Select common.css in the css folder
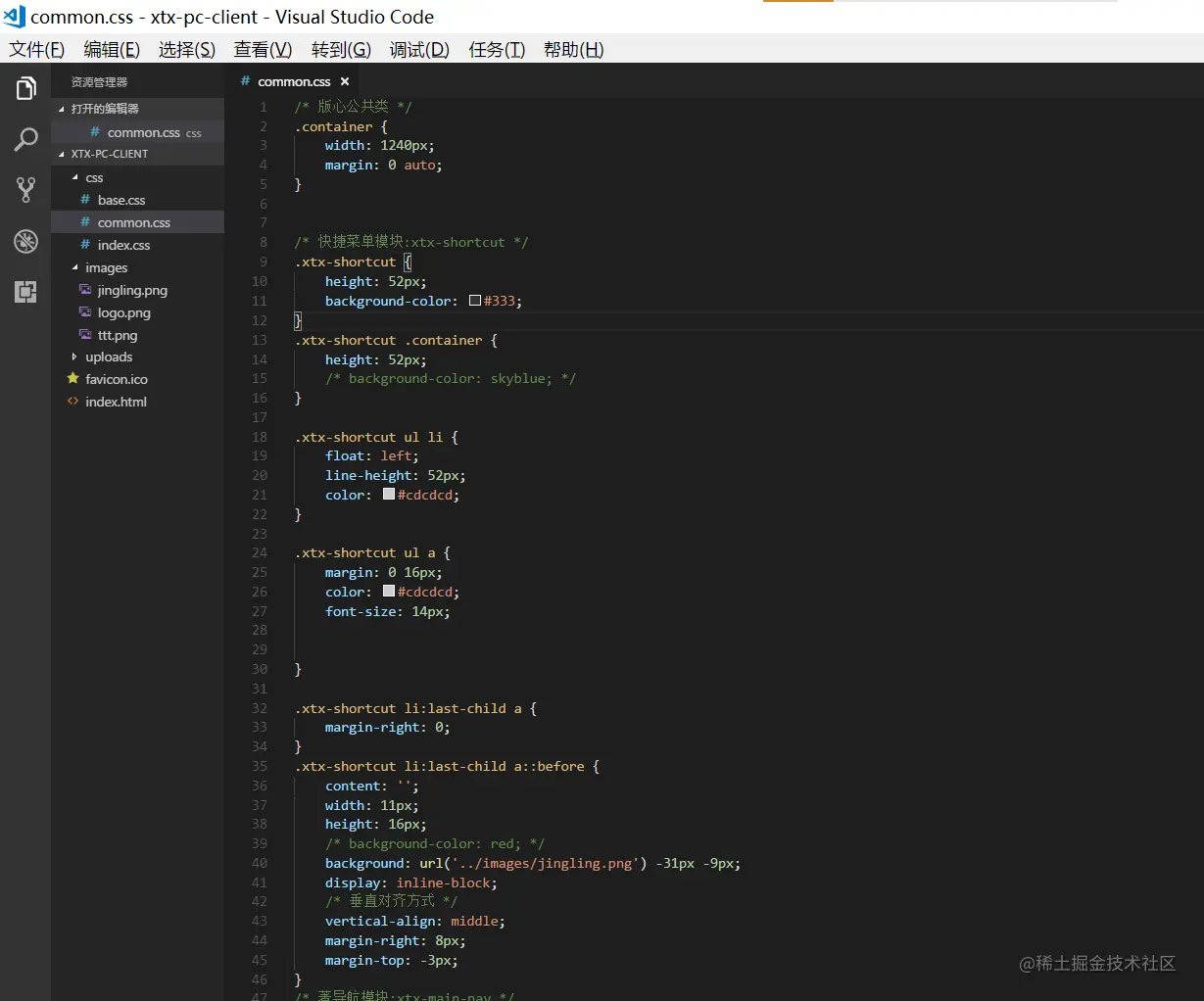Image resolution: width=1204 pixels, height=1001 pixels. [138, 222]
